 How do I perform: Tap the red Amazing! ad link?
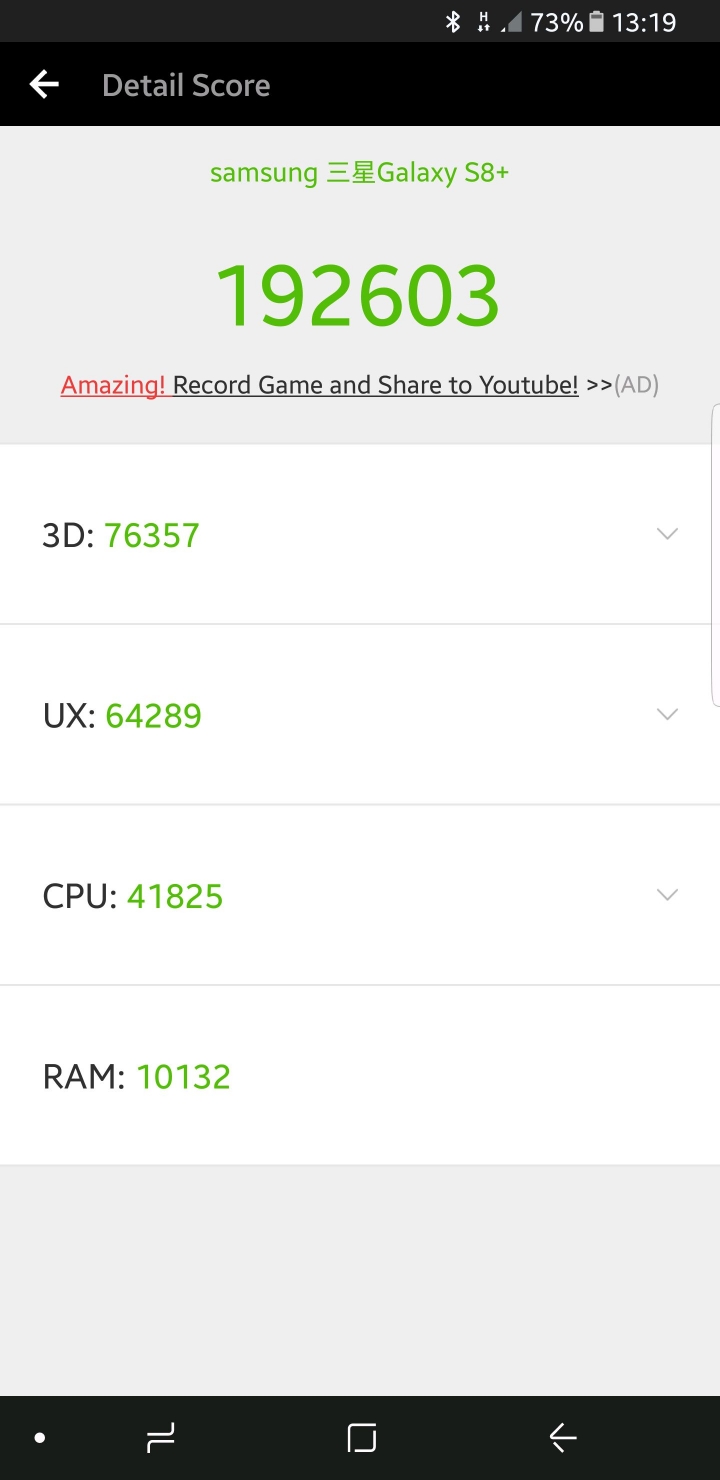pos(113,385)
